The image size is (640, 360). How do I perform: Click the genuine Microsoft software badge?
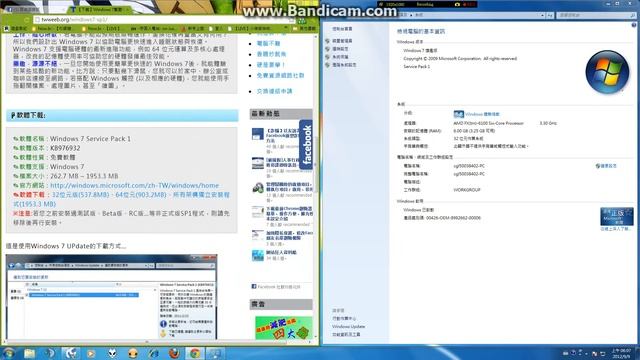pos(616,217)
